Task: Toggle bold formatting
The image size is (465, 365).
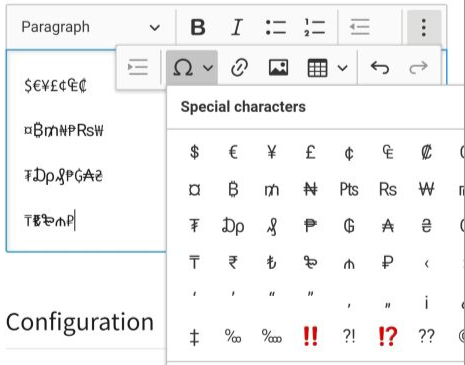Action: coord(198,27)
